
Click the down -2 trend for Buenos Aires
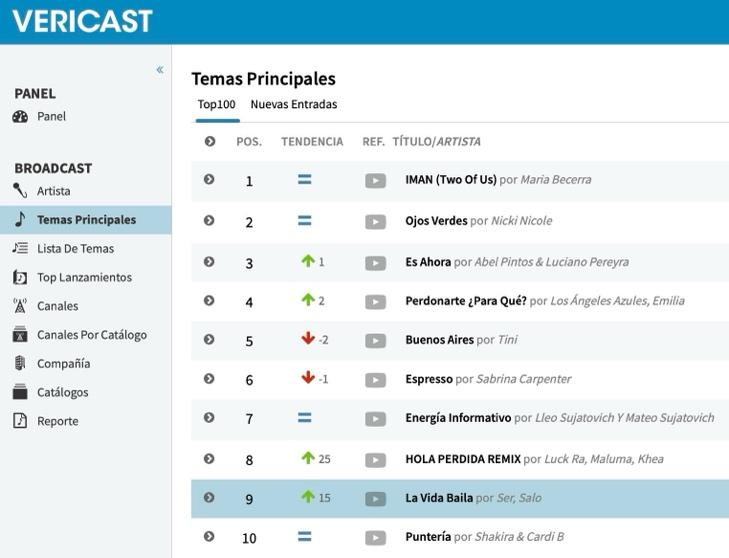point(315,339)
